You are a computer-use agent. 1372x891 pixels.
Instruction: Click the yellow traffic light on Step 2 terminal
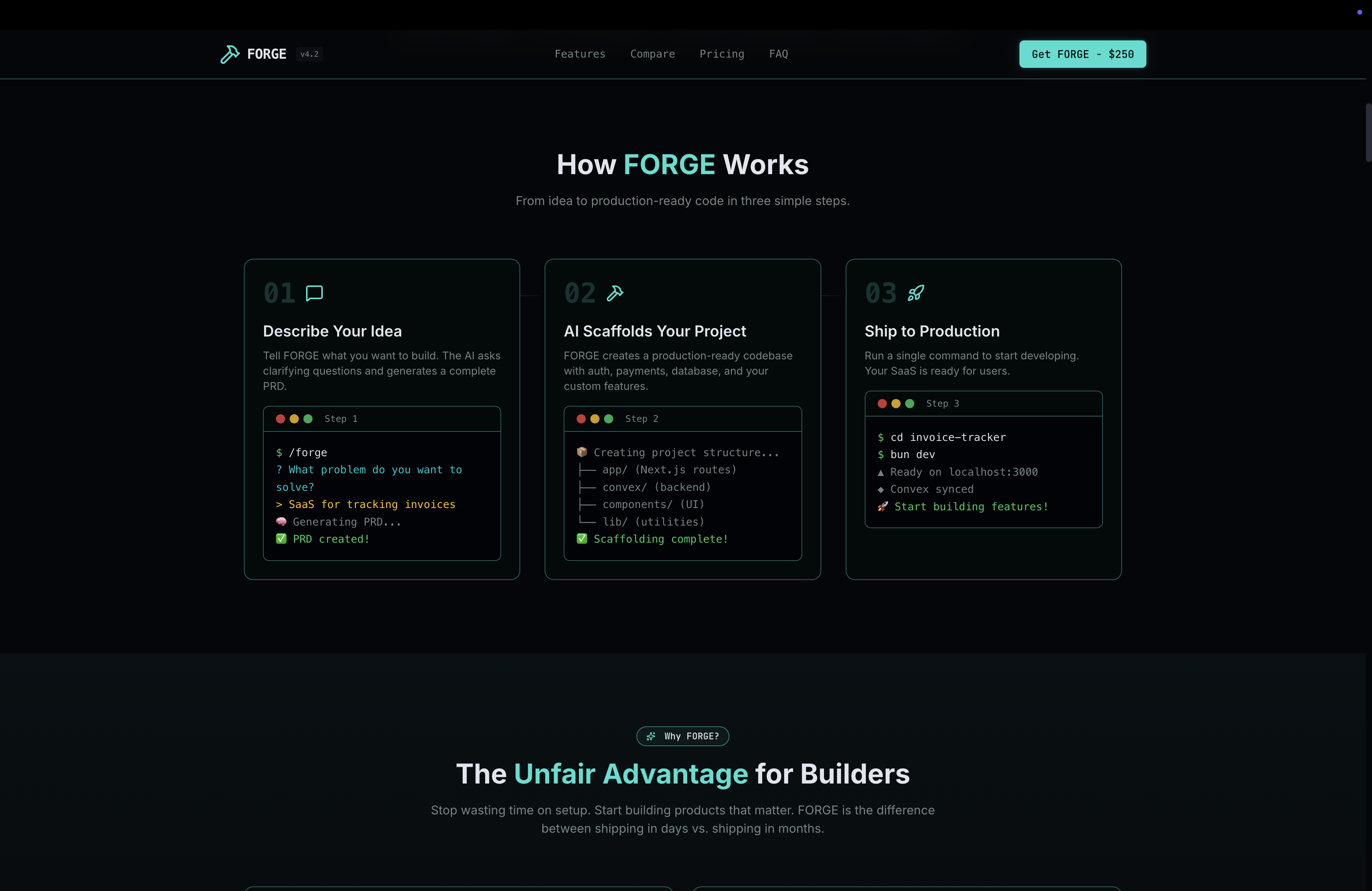pos(594,419)
